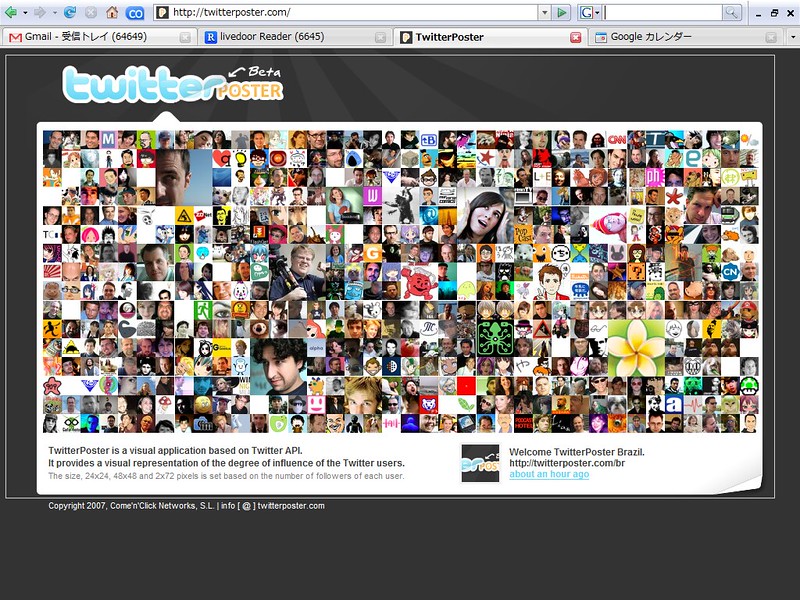Click the large man face against sky avatar

[184, 178]
